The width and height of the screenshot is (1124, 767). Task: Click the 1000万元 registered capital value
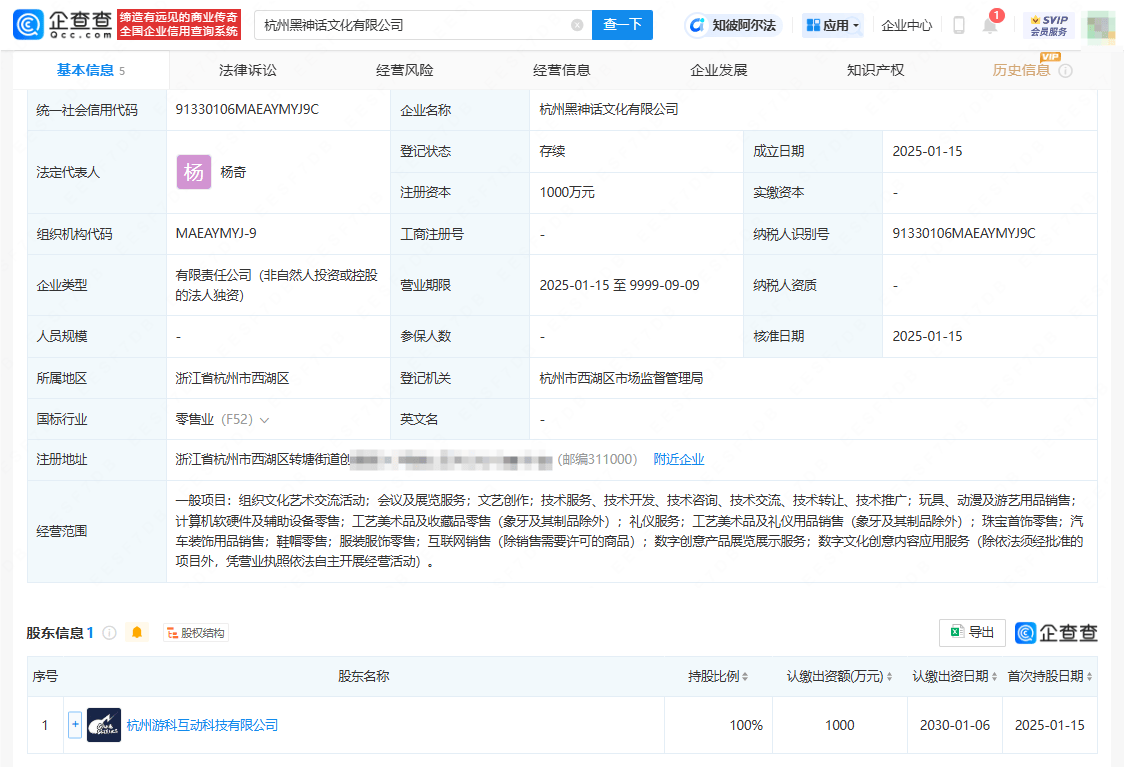coord(567,192)
